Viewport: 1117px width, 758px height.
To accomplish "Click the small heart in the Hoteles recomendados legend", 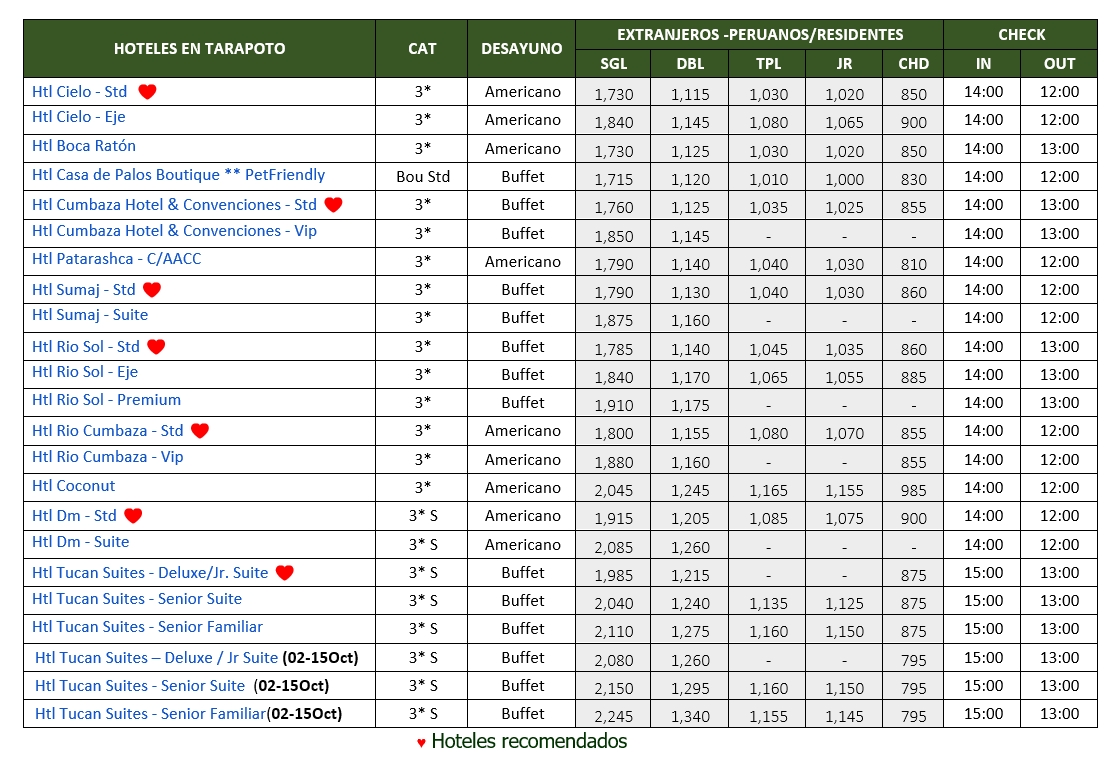I will coord(422,743).
